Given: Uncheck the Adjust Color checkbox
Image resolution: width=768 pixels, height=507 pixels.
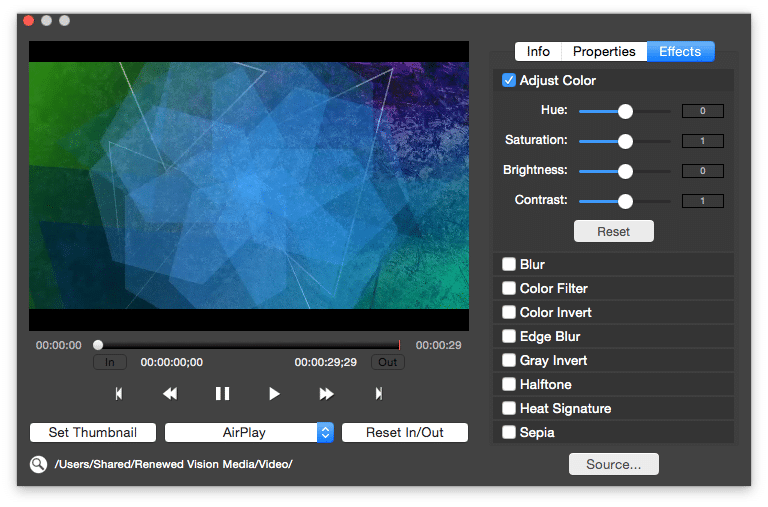Looking at the screenshot, I should 509,80.
